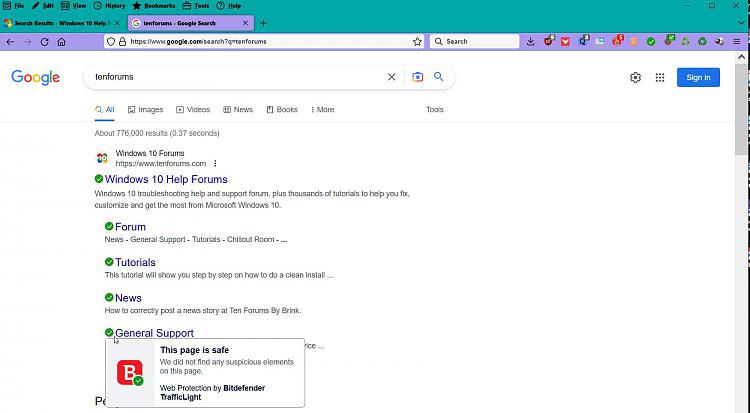Expand the More search filters dropdown
750x413 pixels.
pyautogui.click(x=322, y=110)
